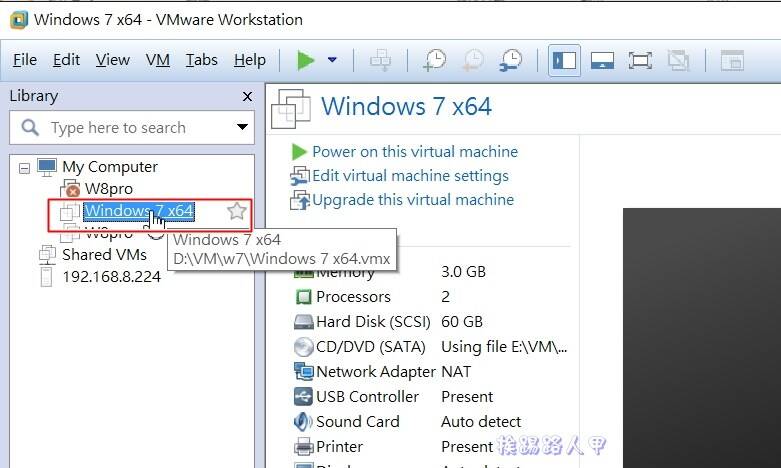Click Power on this virtual machine link
The width and height of the screenshot is (781, 468).
coord(414,151)
